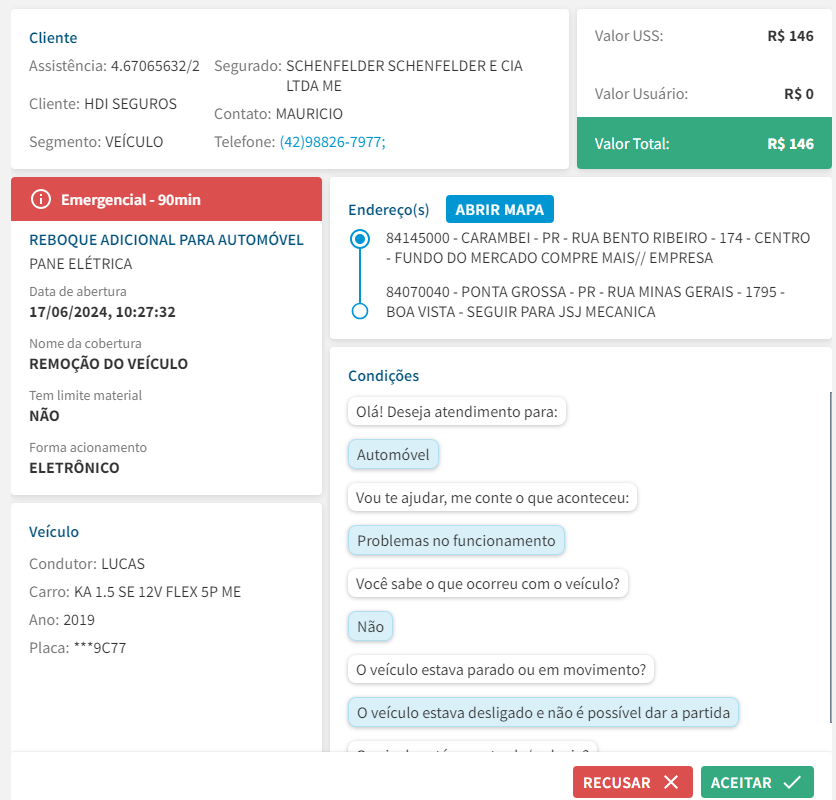The image size is (836, 800).
Task: Select the destination address marker for Ponta Grossa
Action: tap(360, 312)
